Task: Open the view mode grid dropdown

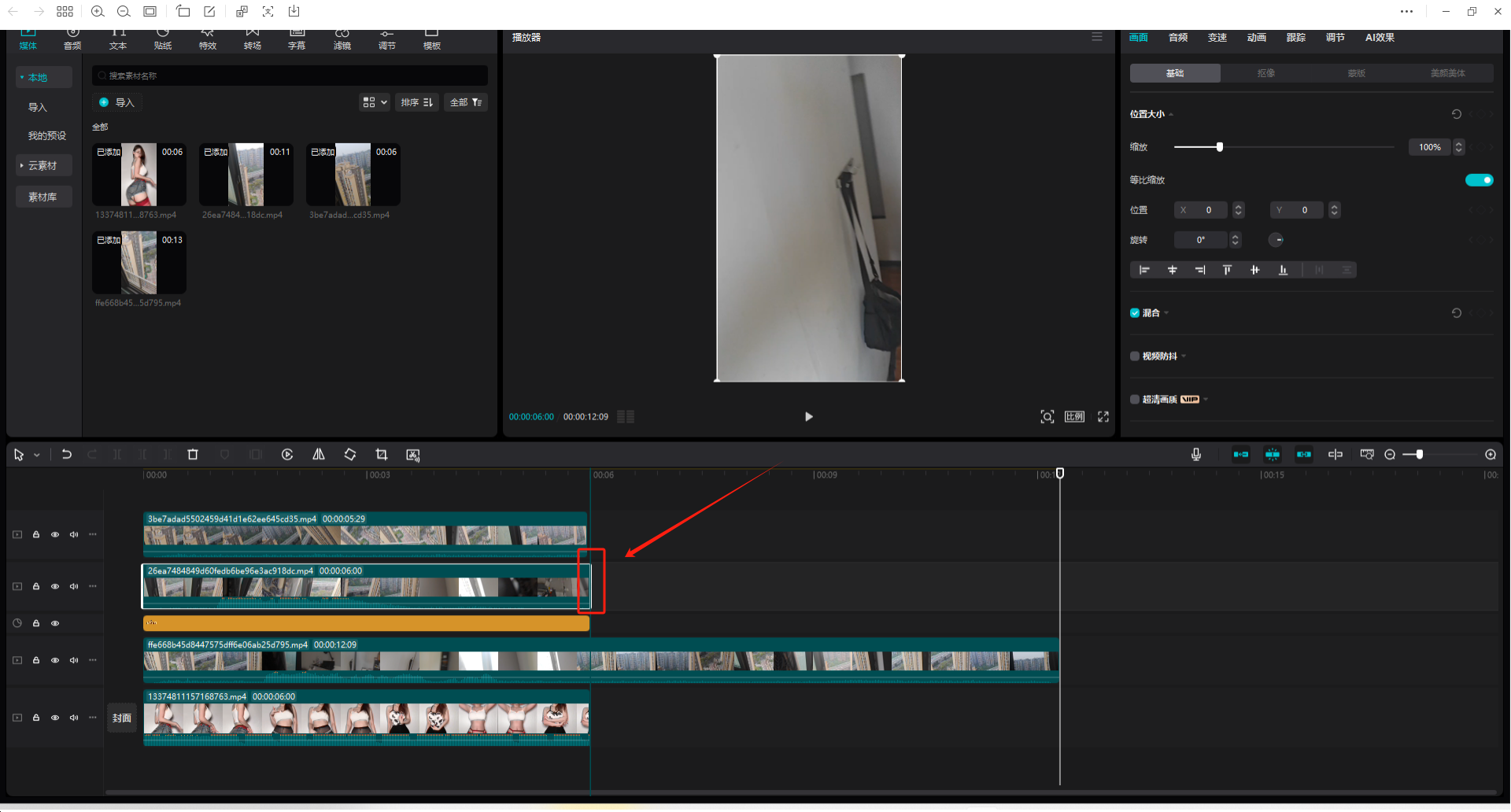Action: [375, 102]
